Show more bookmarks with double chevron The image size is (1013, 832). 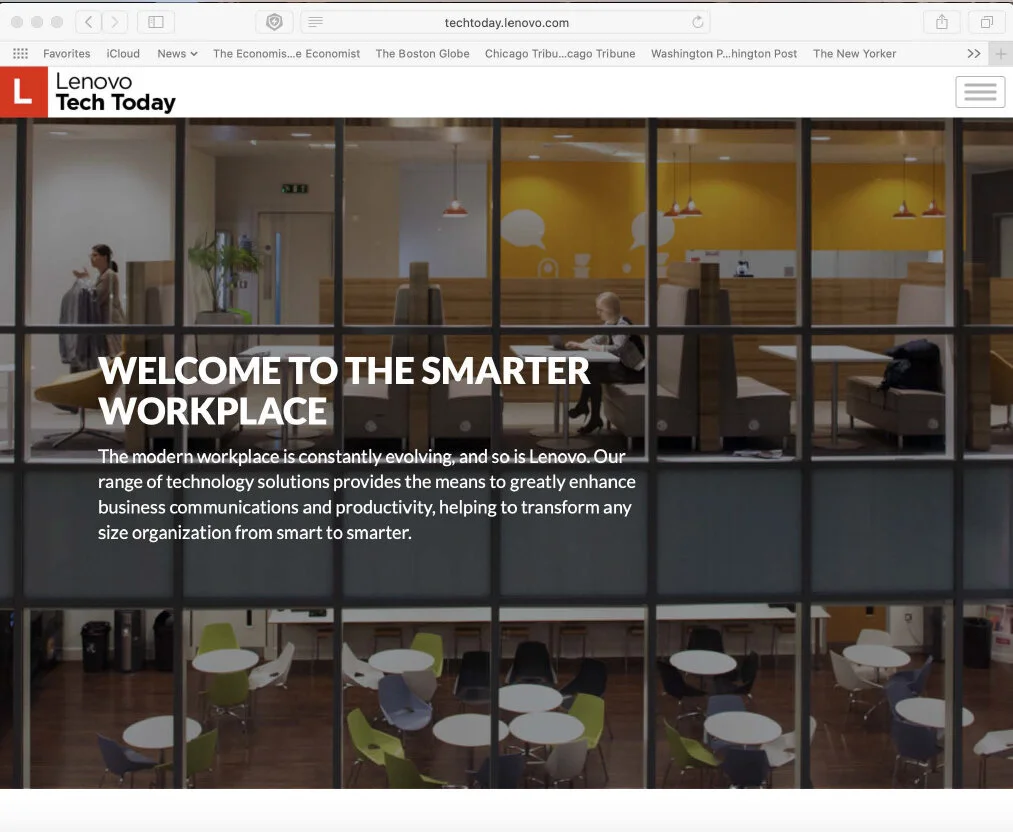click(974, 54)
